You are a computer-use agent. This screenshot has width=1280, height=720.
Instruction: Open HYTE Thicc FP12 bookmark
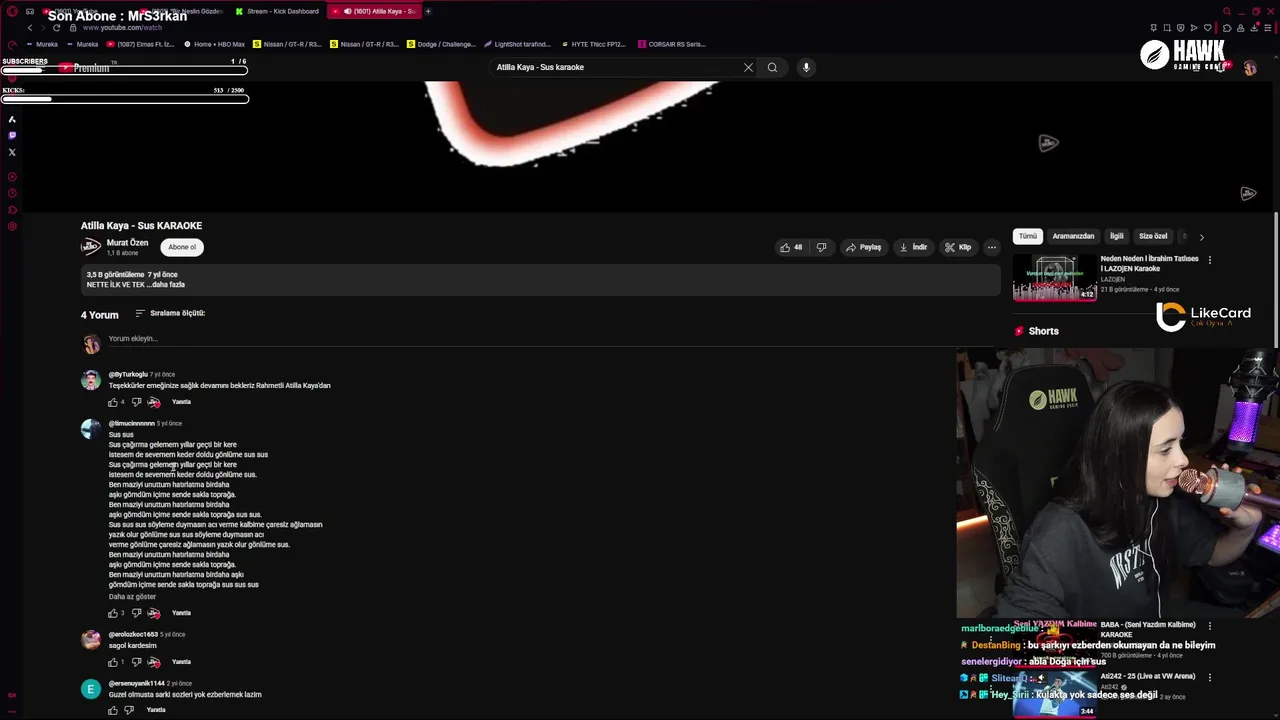pos(594,44)
